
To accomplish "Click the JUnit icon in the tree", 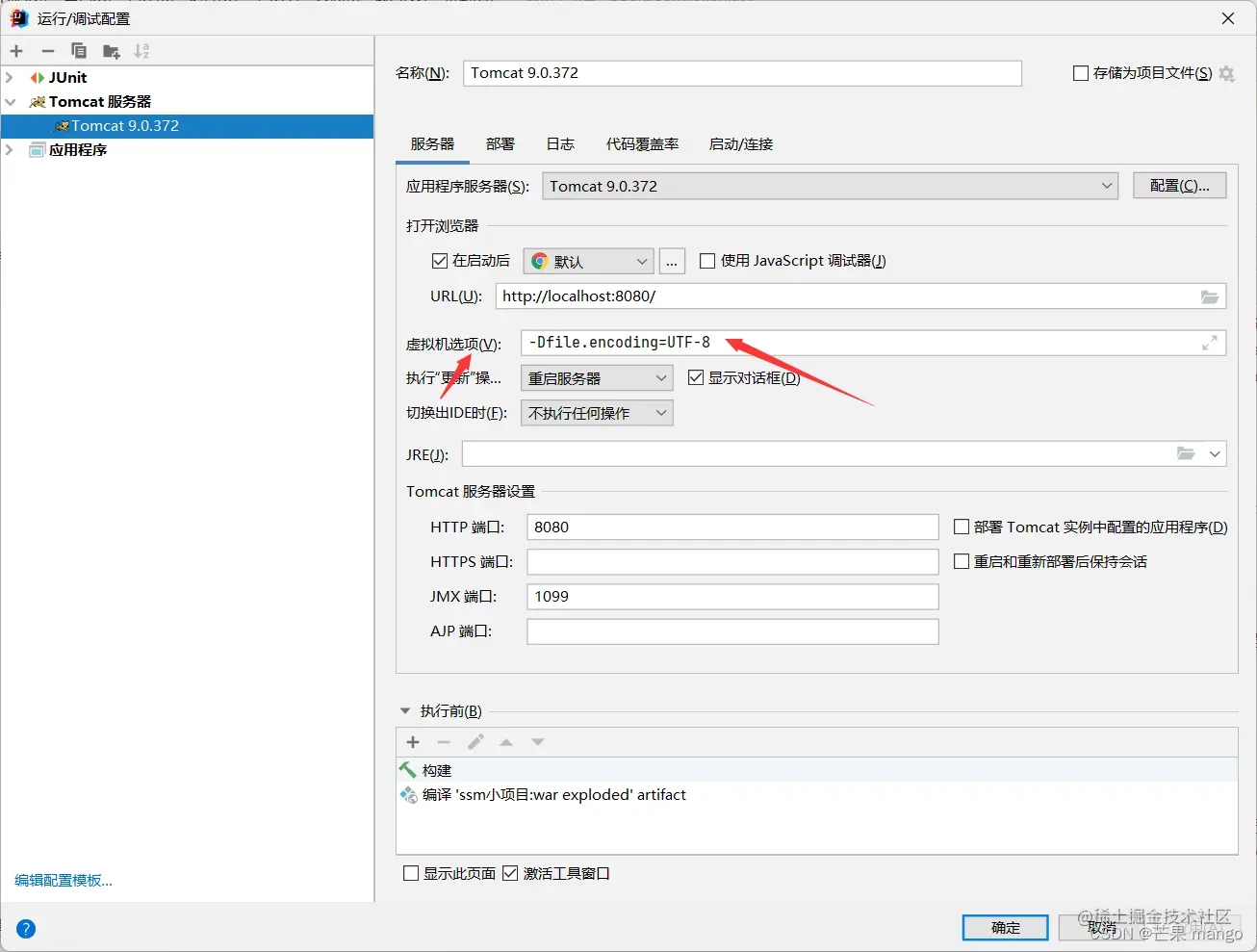I will 38,78.
